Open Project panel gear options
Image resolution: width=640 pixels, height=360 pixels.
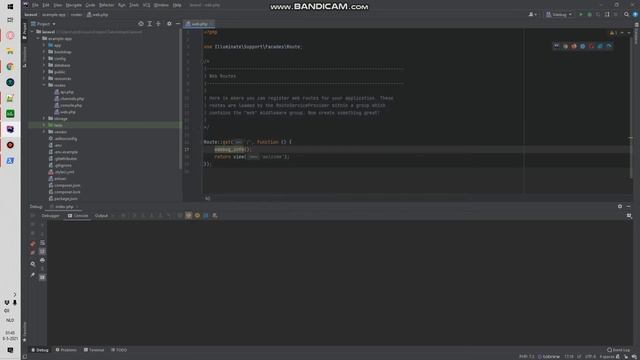click(169, 24)
